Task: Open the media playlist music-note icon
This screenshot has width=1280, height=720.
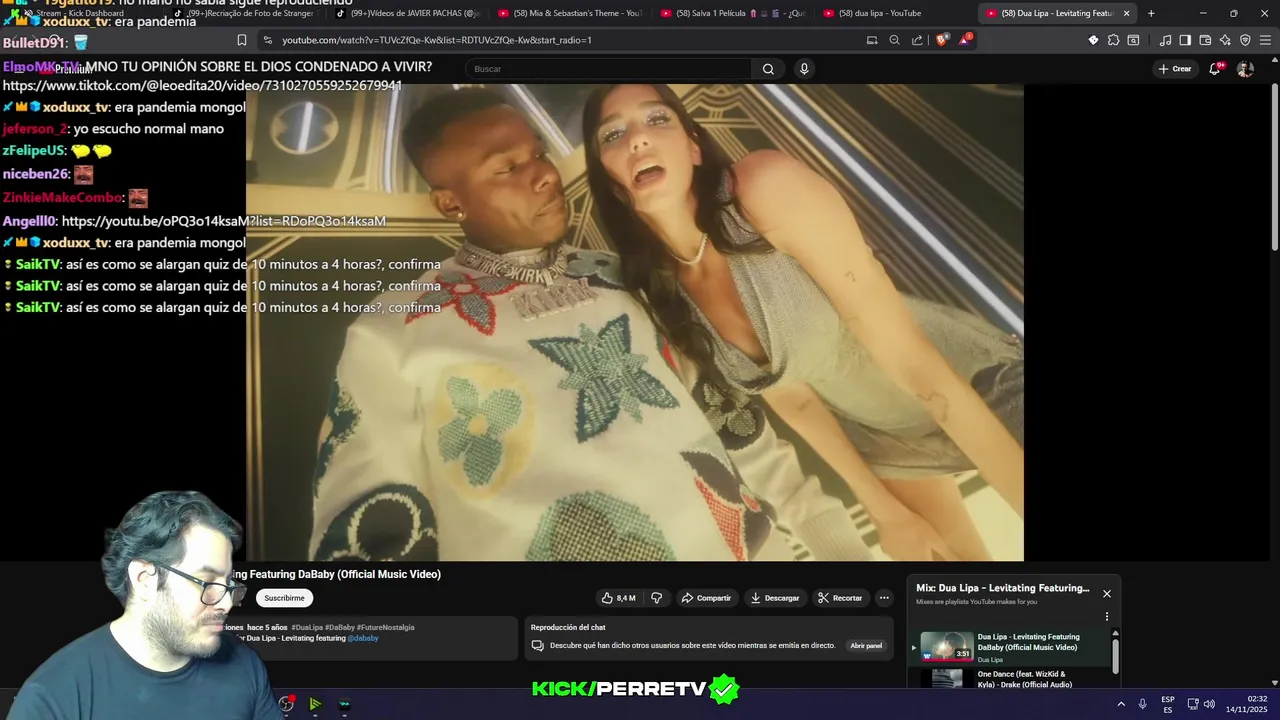Action: coord(1165,40)
